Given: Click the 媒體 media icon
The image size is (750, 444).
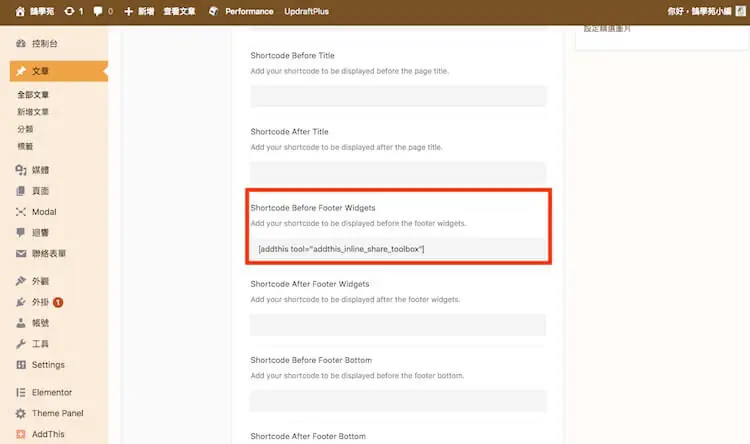Looking at the screenshot, I should tap(21, 170).
